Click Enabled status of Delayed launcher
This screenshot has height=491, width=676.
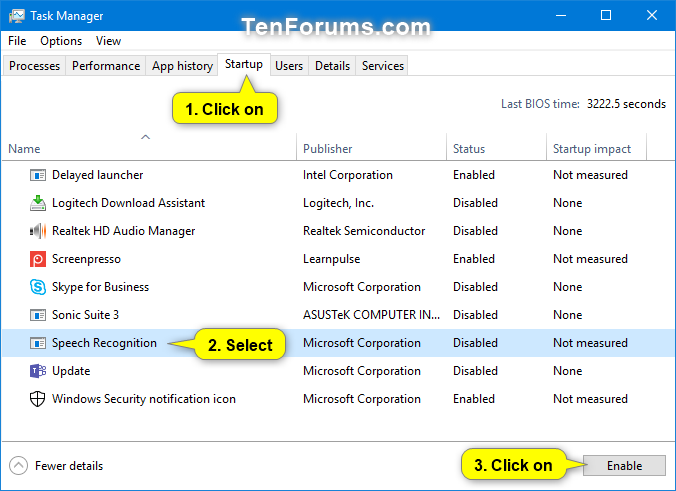(x=474, y=175)
